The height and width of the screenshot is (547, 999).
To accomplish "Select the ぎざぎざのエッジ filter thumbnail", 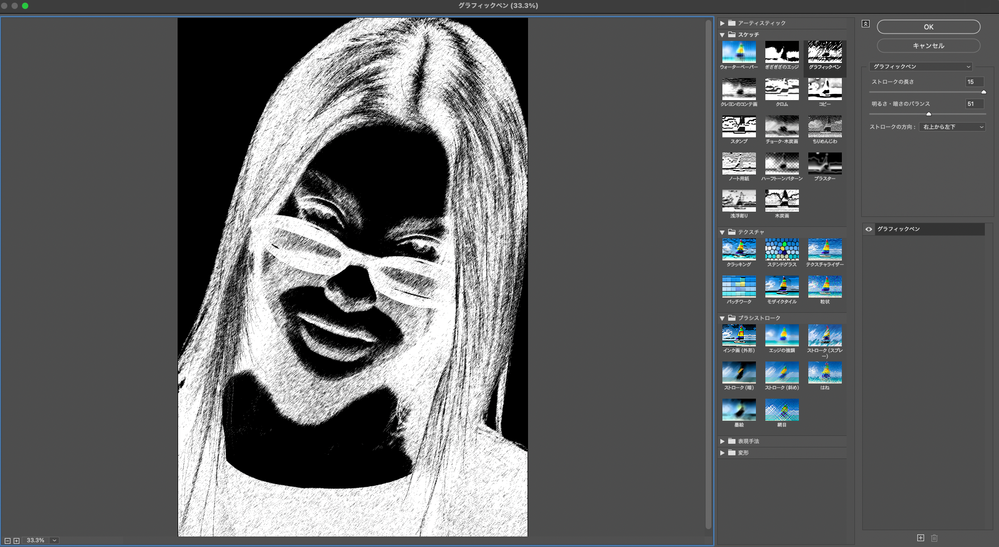I will click(782, 52).
